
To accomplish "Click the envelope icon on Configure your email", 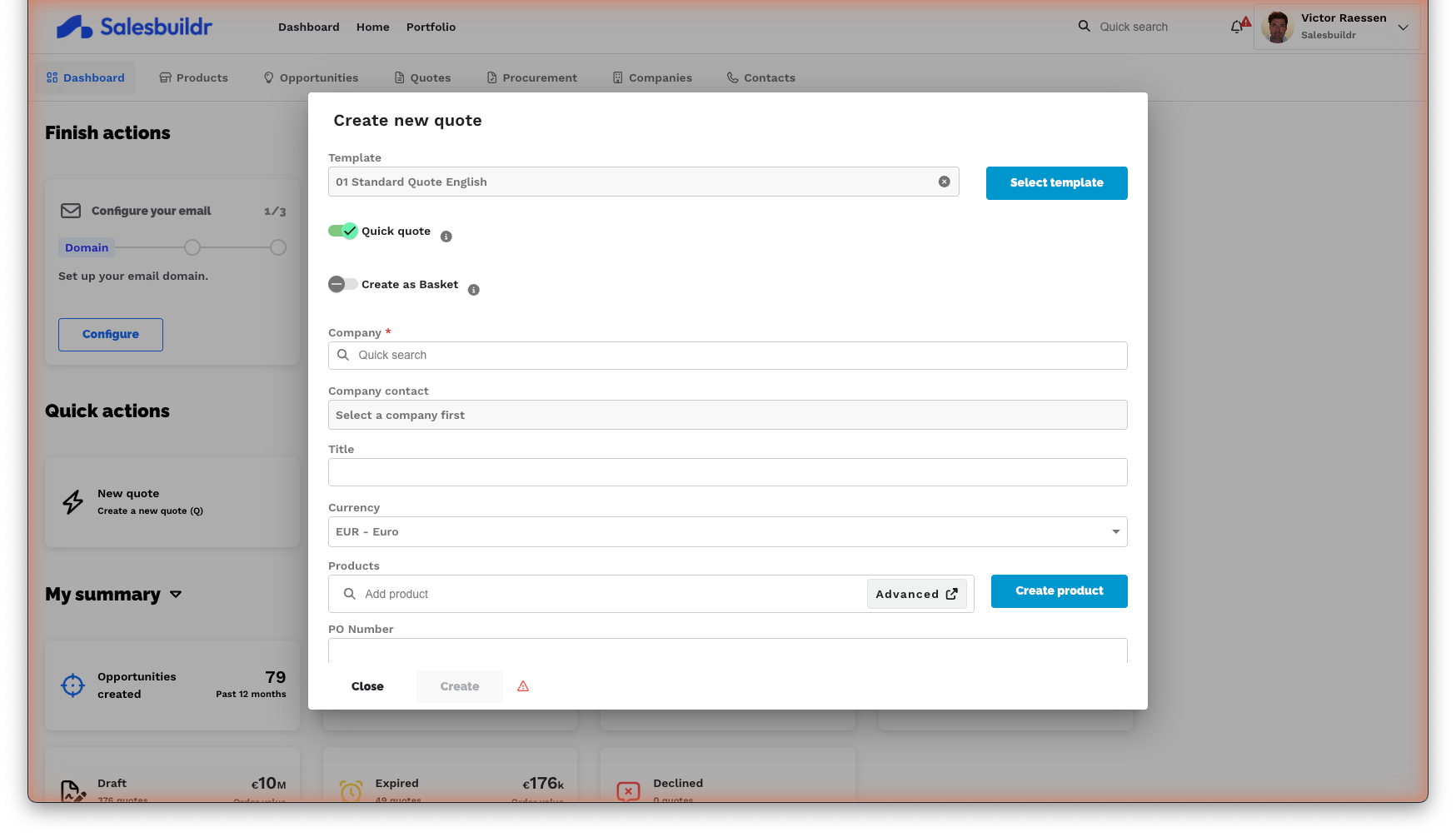I will tap(71, 211).
